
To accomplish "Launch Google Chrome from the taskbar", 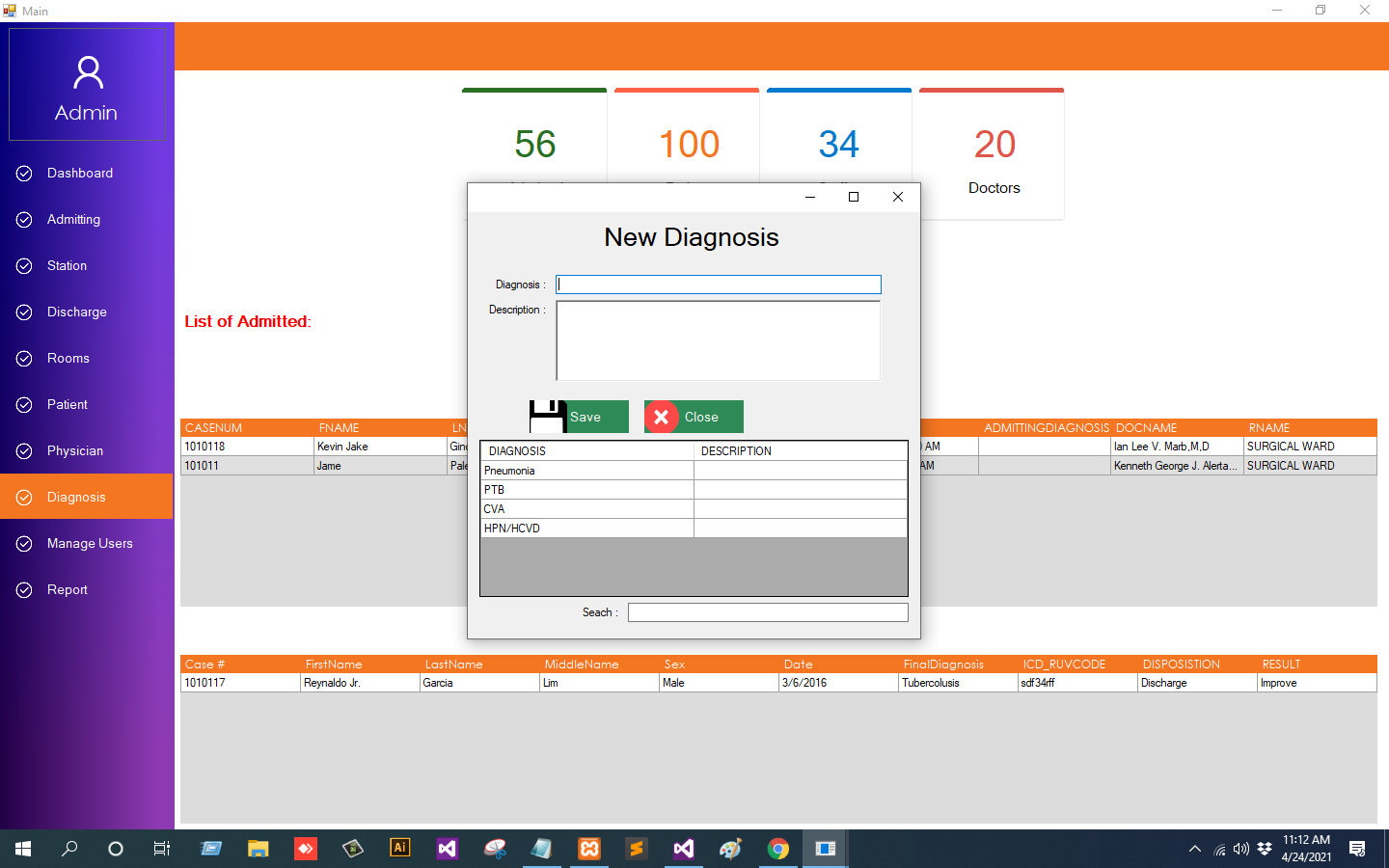I will 777,849.
